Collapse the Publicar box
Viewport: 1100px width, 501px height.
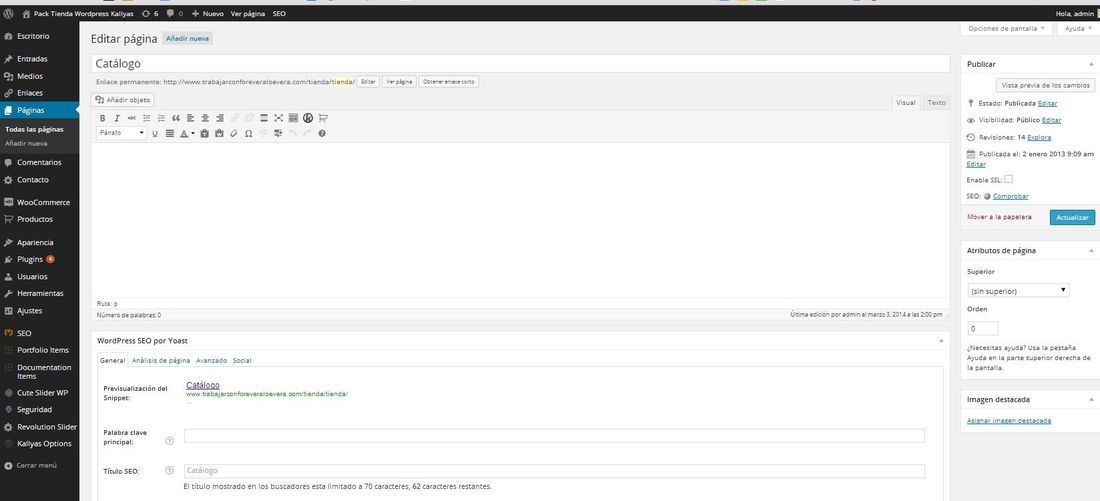[1090, 65]
